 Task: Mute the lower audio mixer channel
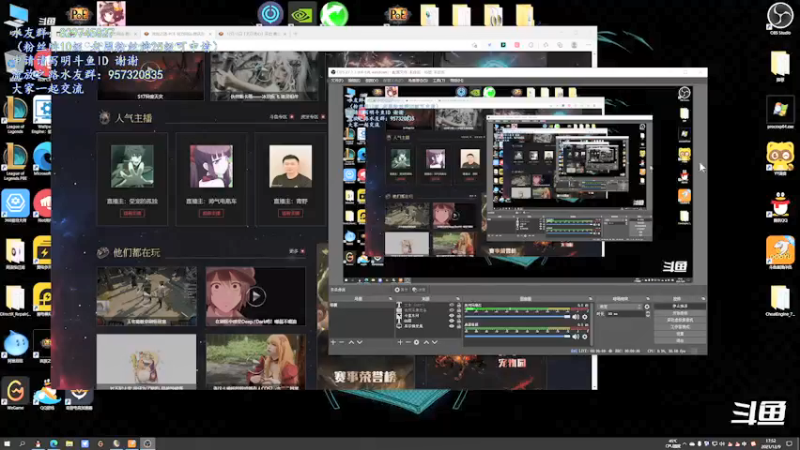pos(576,336)
